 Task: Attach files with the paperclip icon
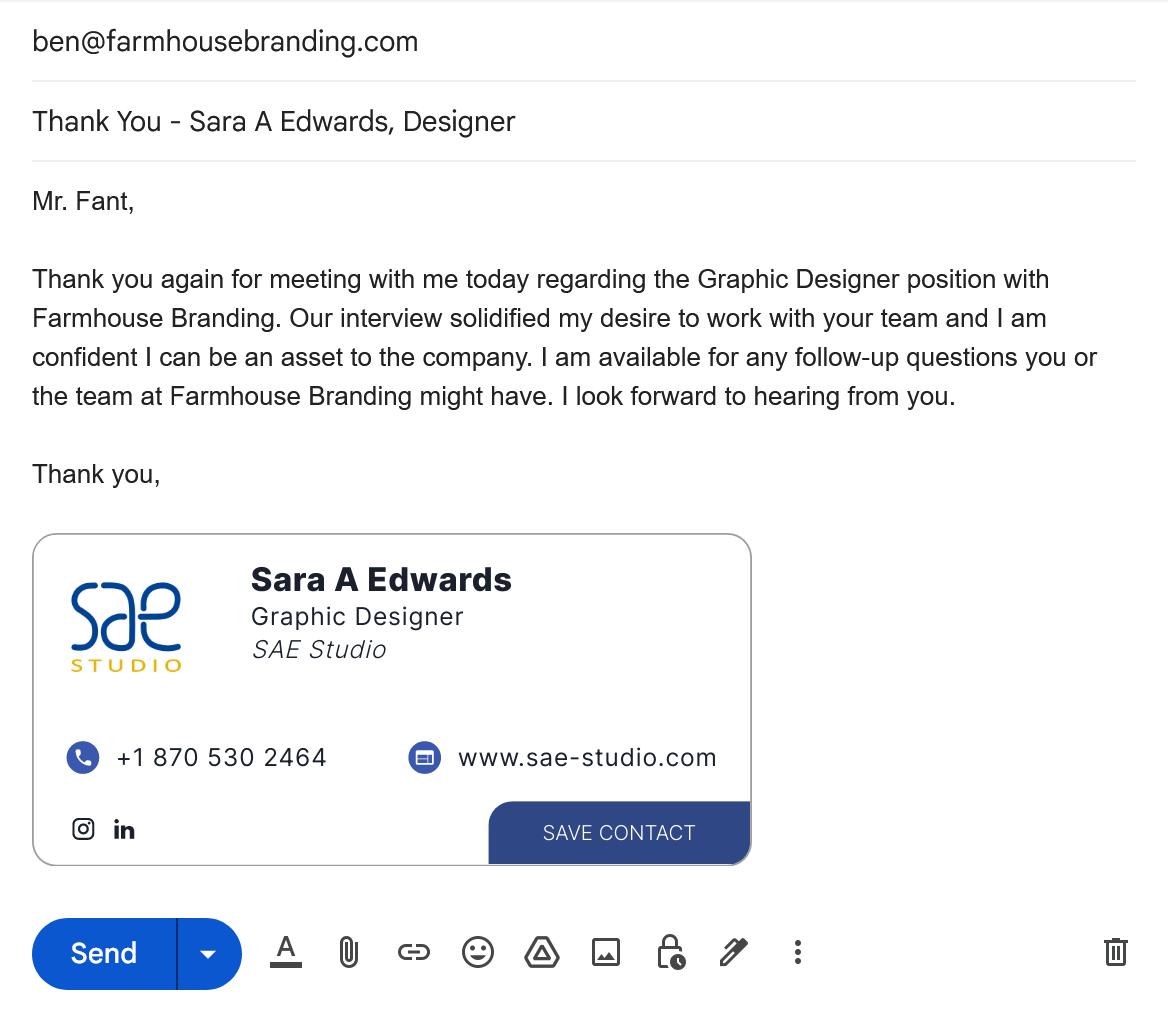pyautogui.click(x=349, y=952)
